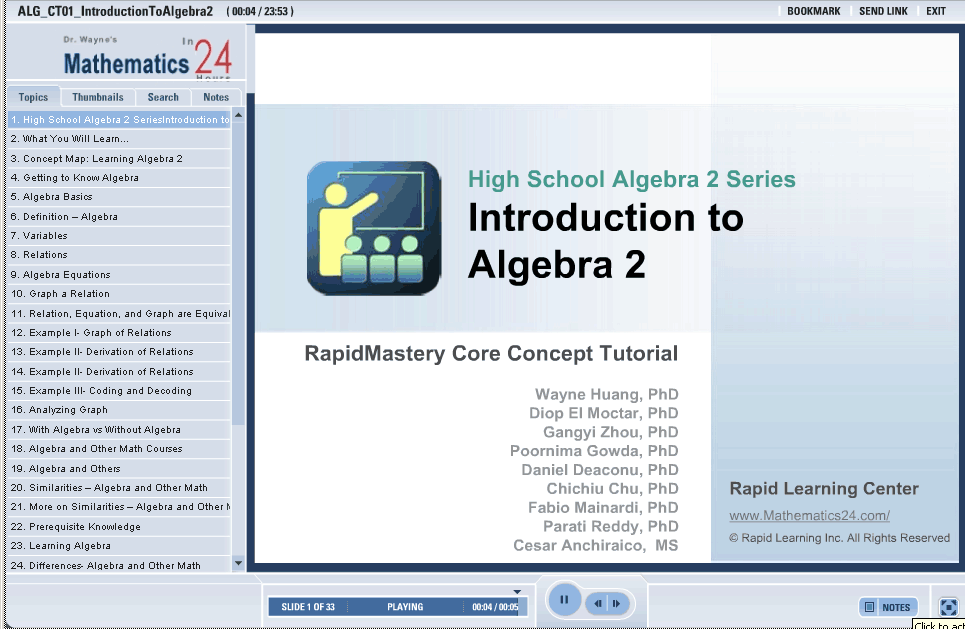This screenshot has width=965, height=629.
Task: Open the Notes panel via NOTES button
Action: click(888, 606)
